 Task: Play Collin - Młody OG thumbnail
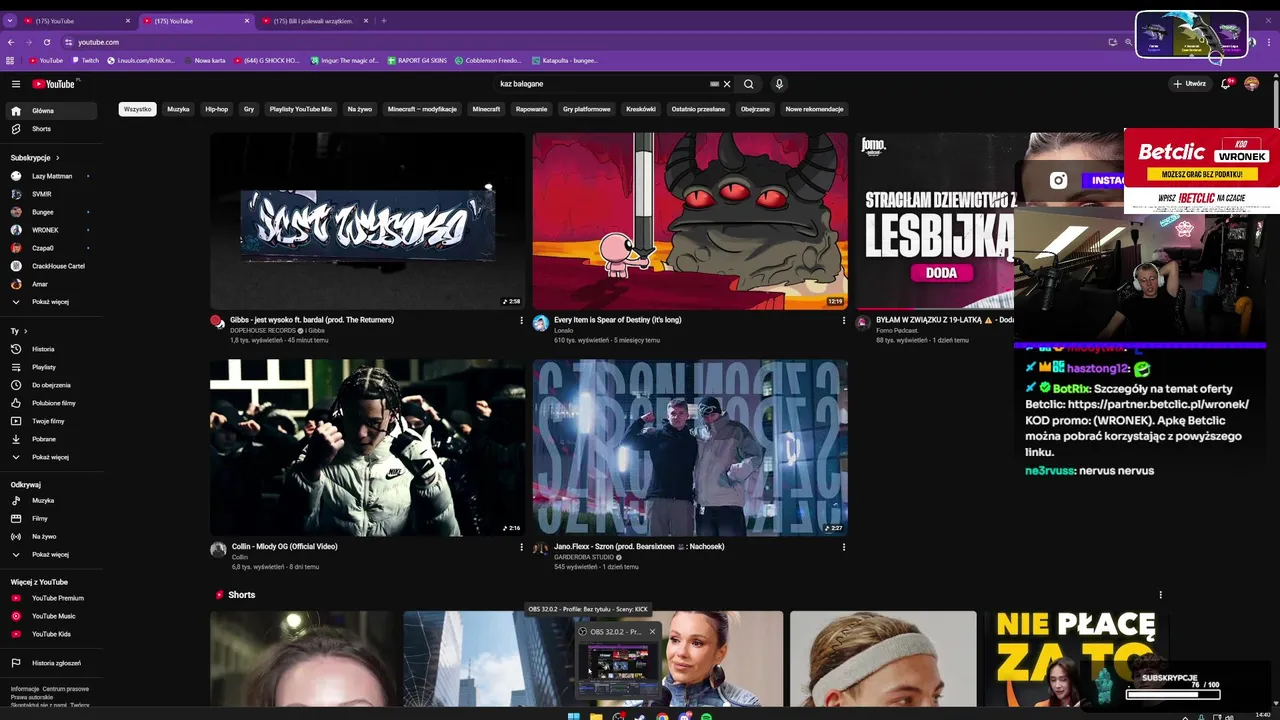pos(367,448)
